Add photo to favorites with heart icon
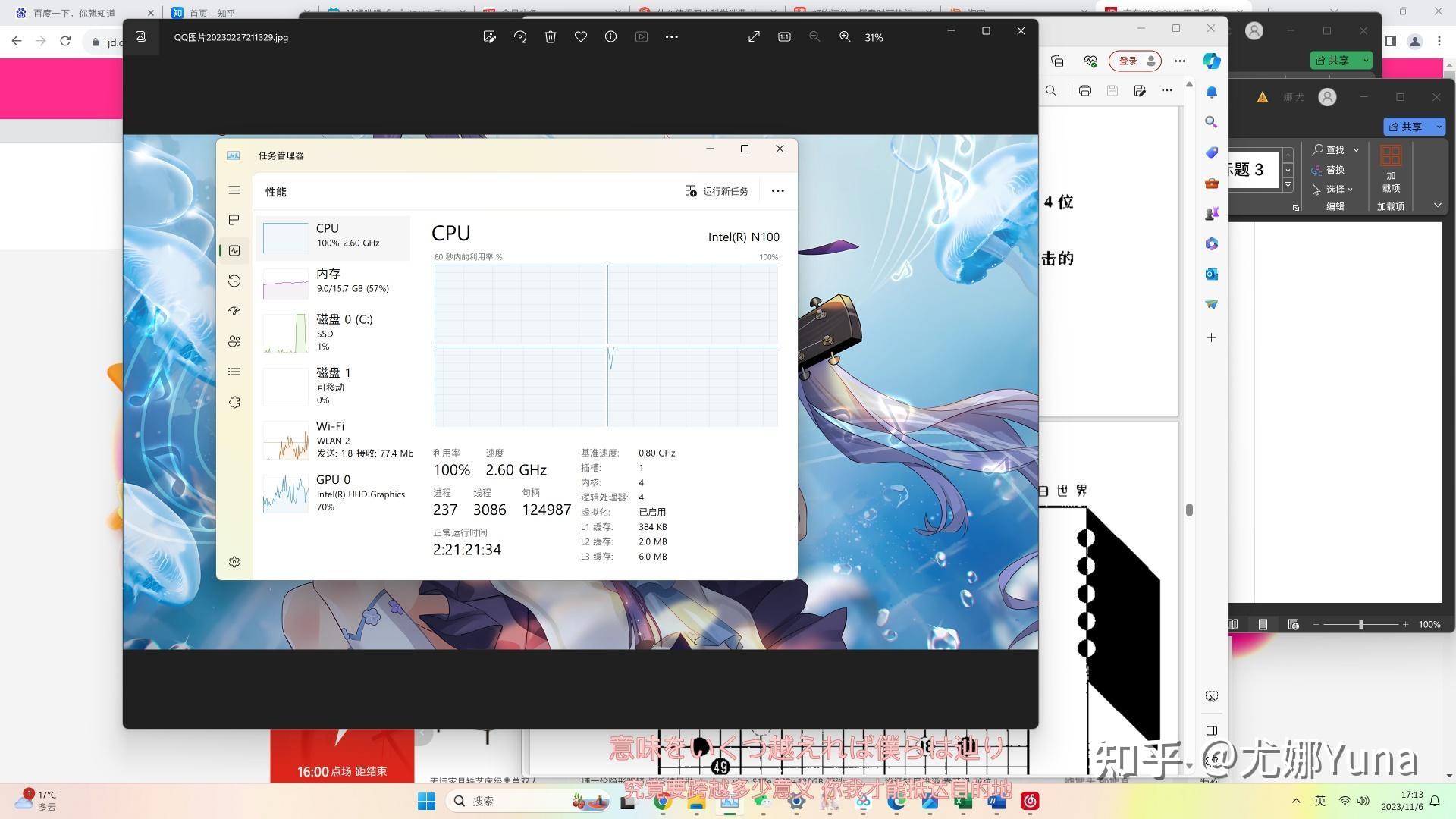 pos(580,36)
